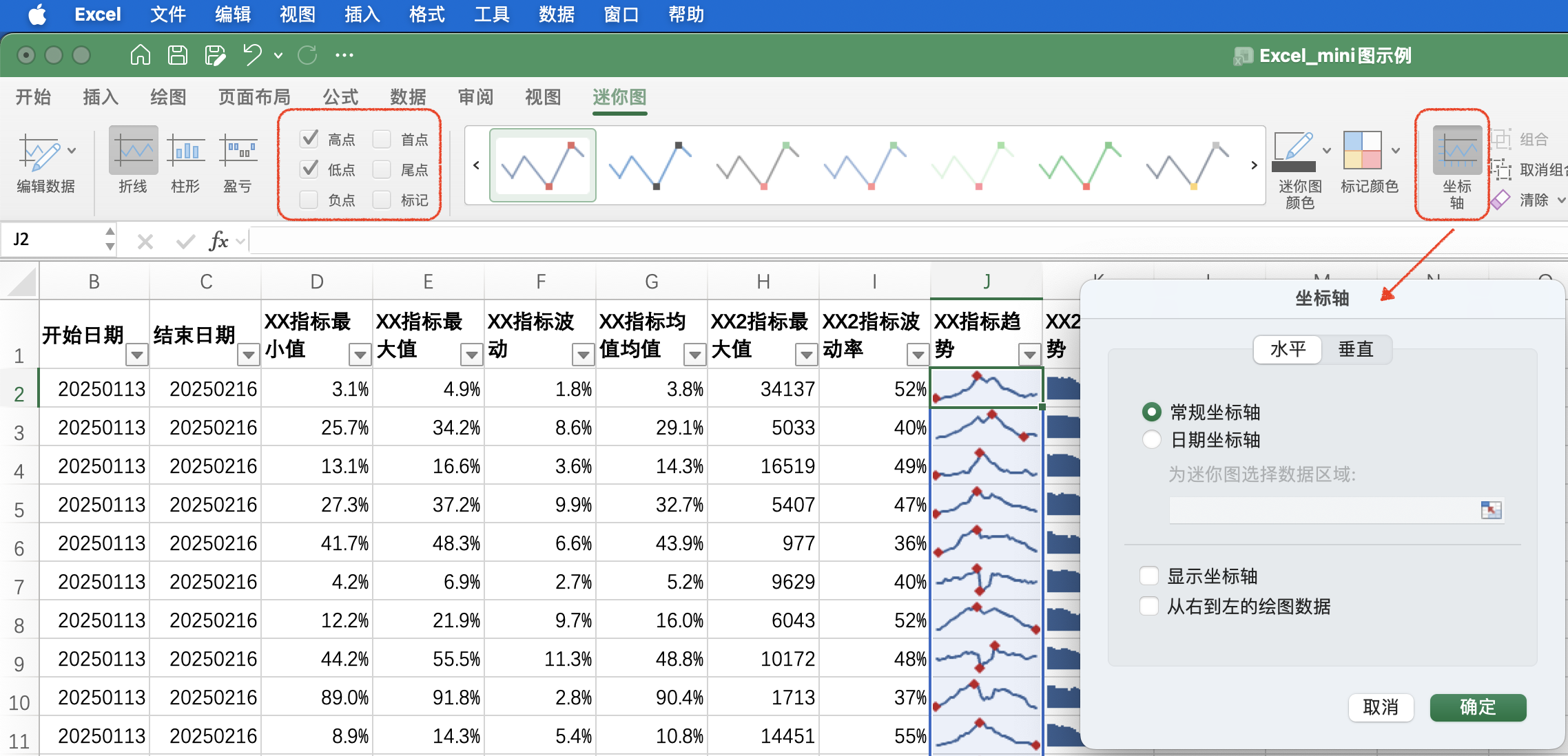The height and width of the screenshot is (756, 1568).
Task: Open the Marker Color (标记颜色) swatch
Action: [x=1362, y=150]
